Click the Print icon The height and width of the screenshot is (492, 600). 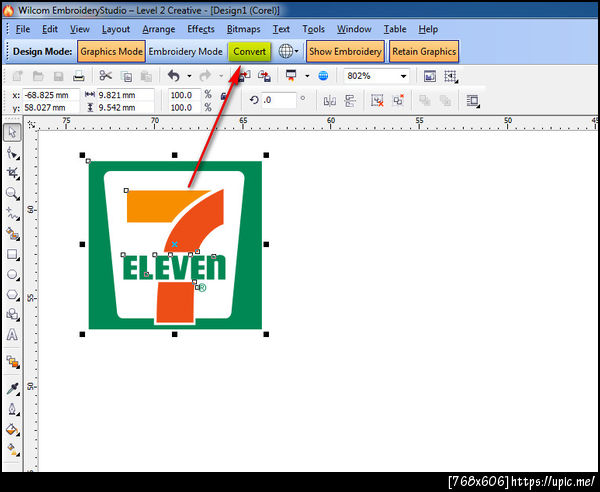click(x=78, y=76)
